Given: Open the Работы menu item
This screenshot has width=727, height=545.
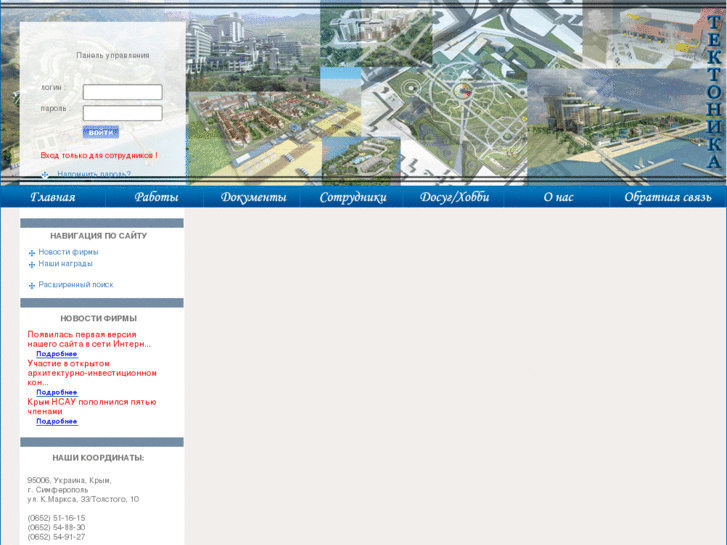Looking at the screenshot, I should pos(156,197).
